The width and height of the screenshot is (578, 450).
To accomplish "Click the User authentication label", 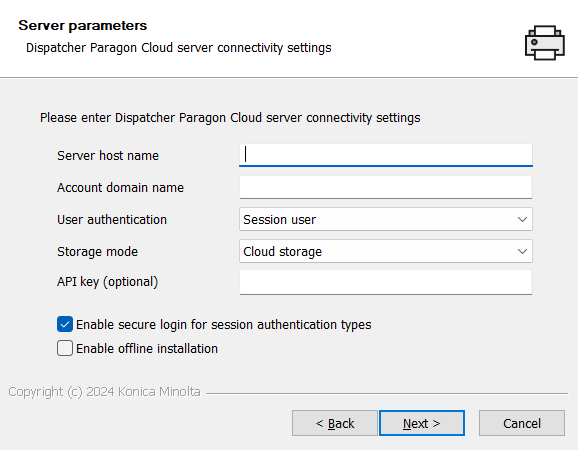I will coord(112,220).
